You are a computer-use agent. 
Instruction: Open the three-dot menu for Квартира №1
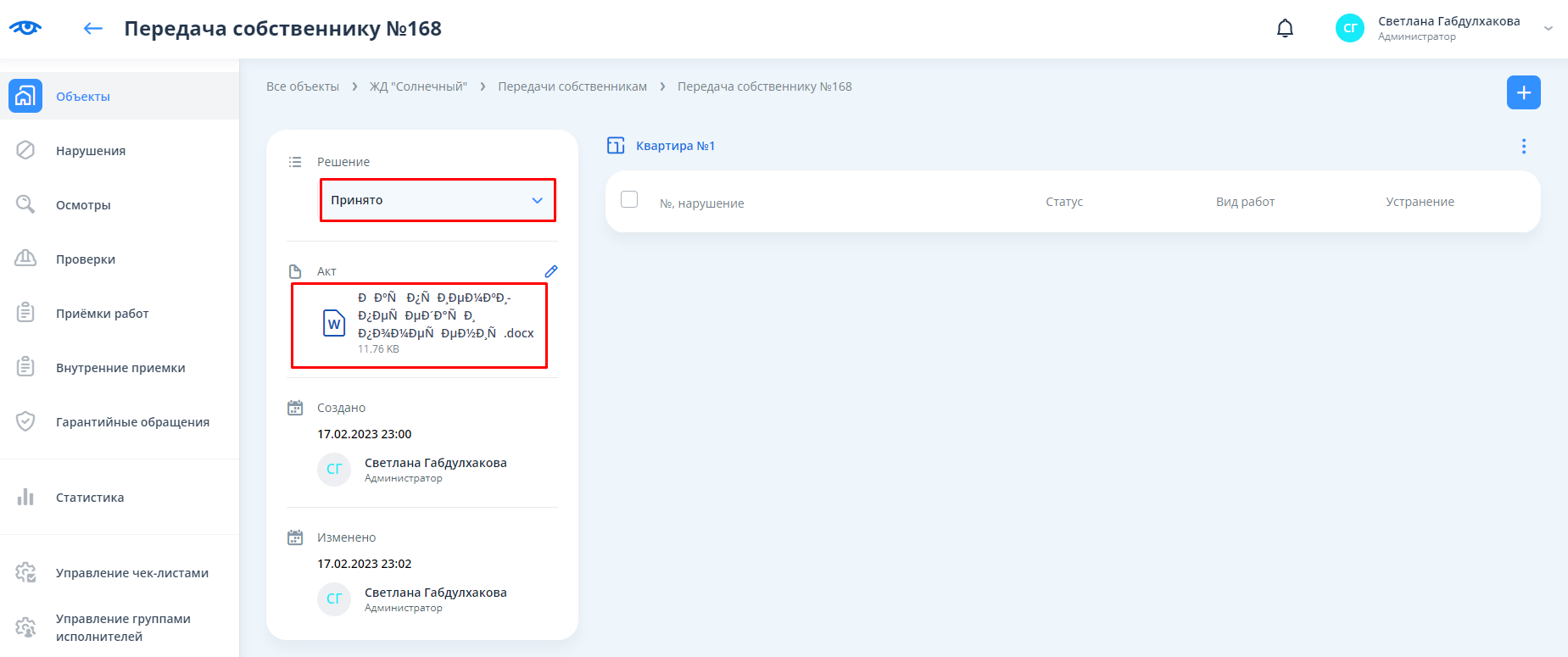1523,147
